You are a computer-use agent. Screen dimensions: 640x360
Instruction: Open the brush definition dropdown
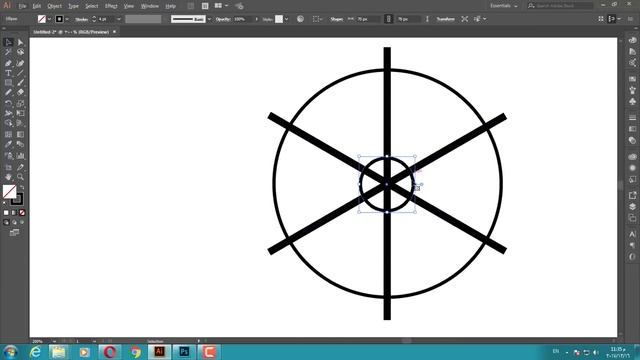pos(209,19)
